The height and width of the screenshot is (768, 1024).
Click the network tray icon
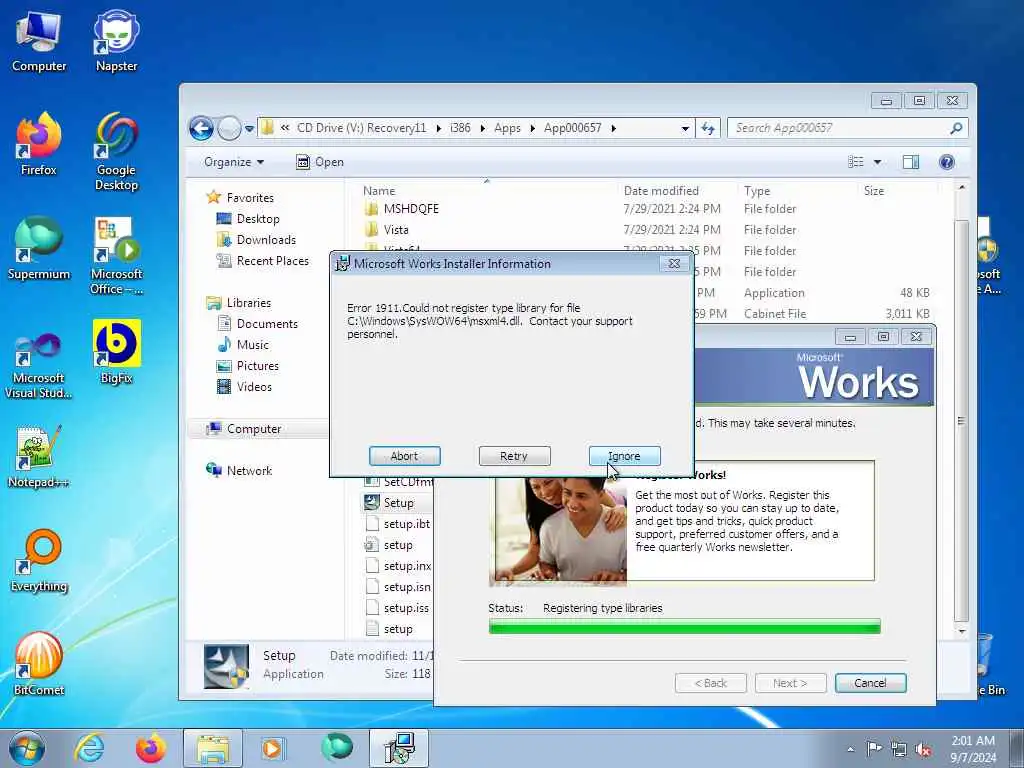point(899,749)
